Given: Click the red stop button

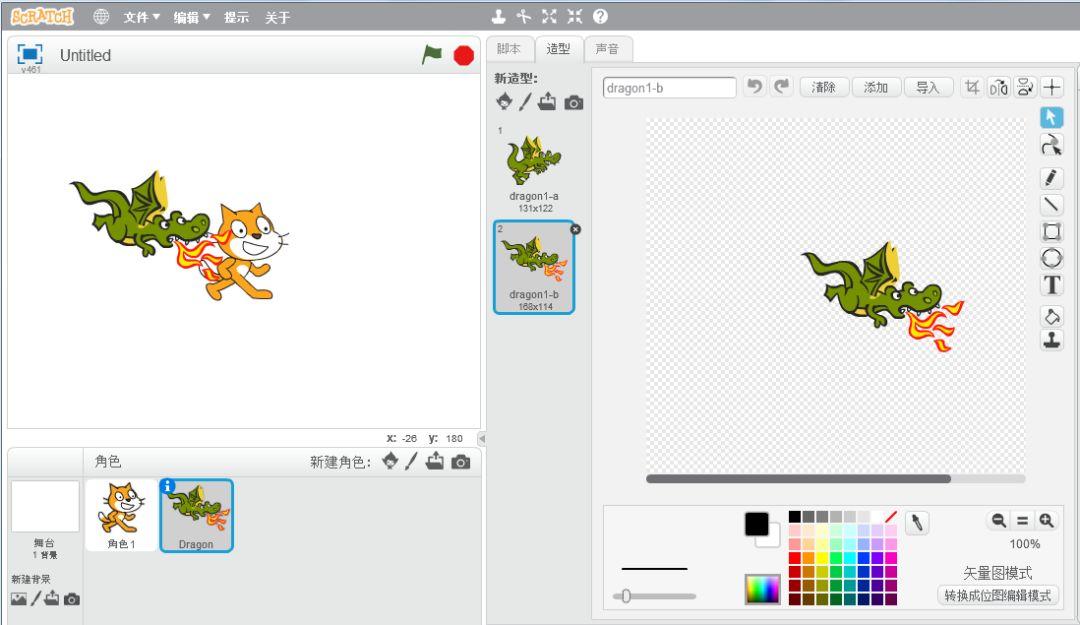Looking at the screenshot, I should click(464, 55).
